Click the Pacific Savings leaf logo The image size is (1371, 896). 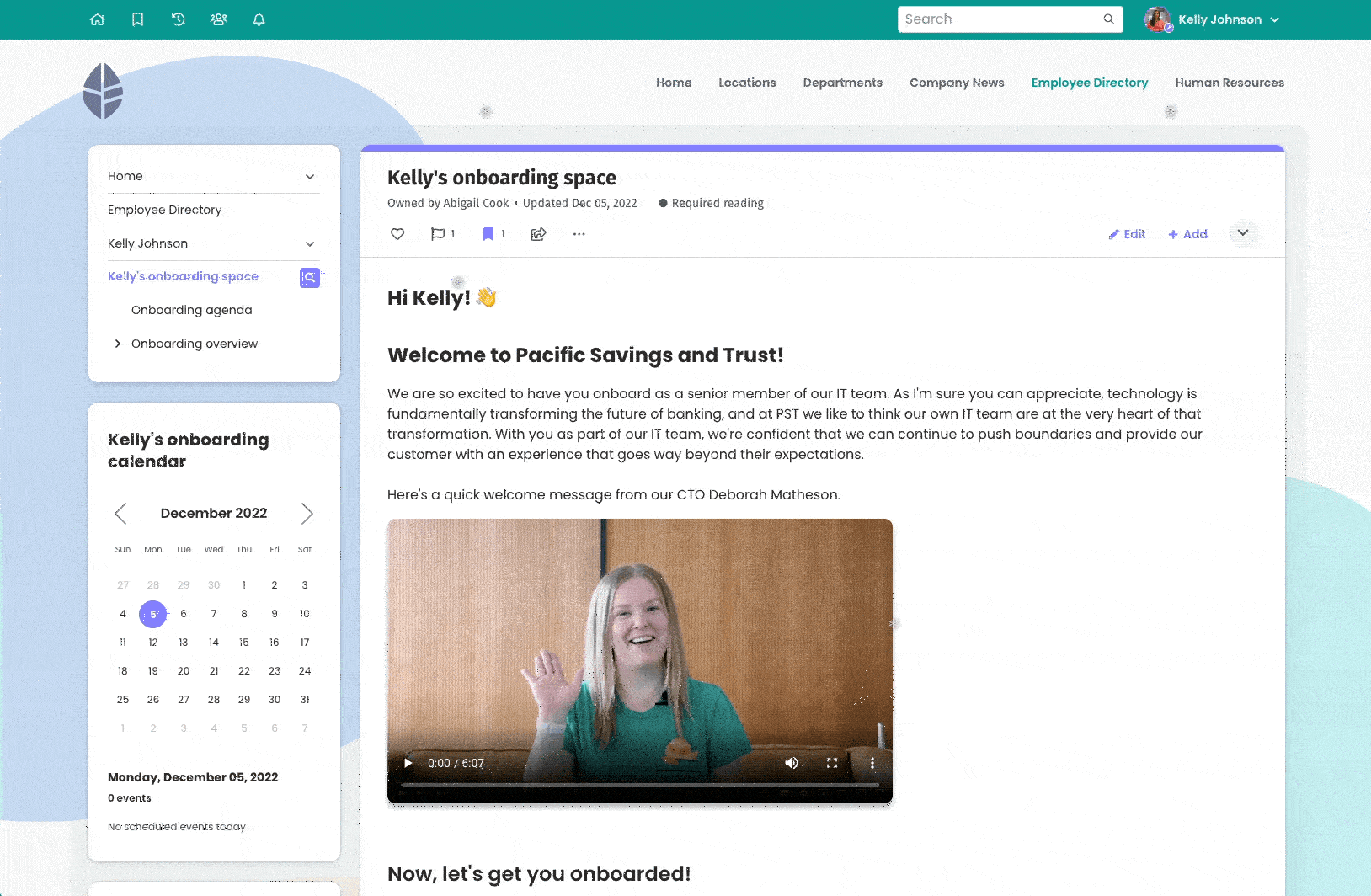pyautogui.click(x=103, y=91)
